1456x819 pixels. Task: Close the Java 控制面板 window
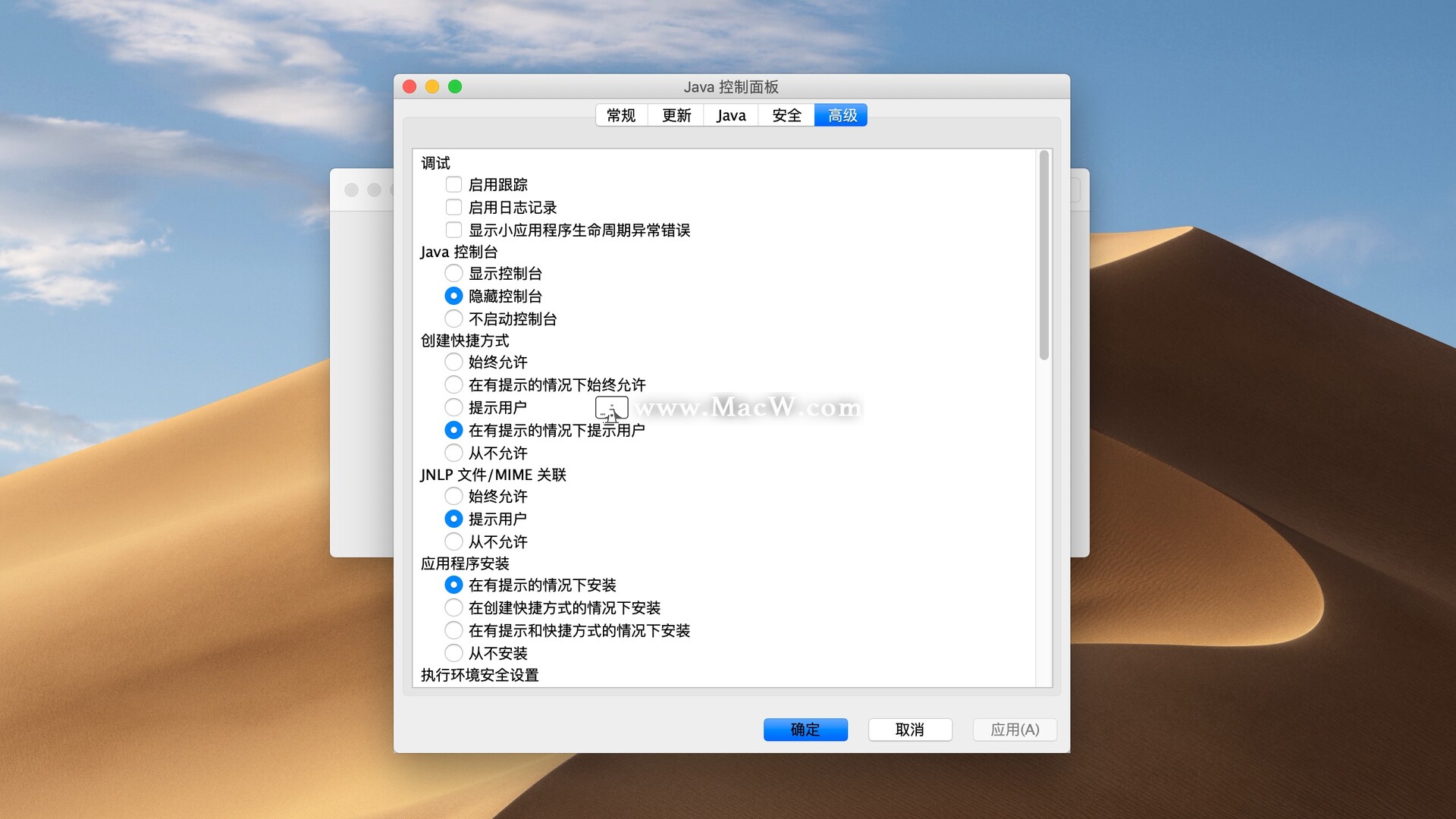click(x=409, y=86)
